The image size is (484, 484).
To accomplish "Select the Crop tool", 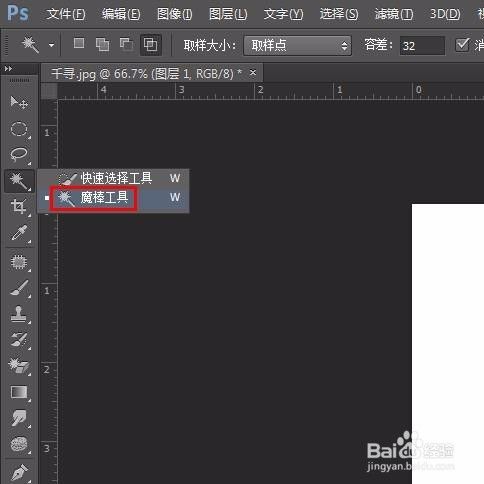I will pyautogui.click(x=19, y=207).
